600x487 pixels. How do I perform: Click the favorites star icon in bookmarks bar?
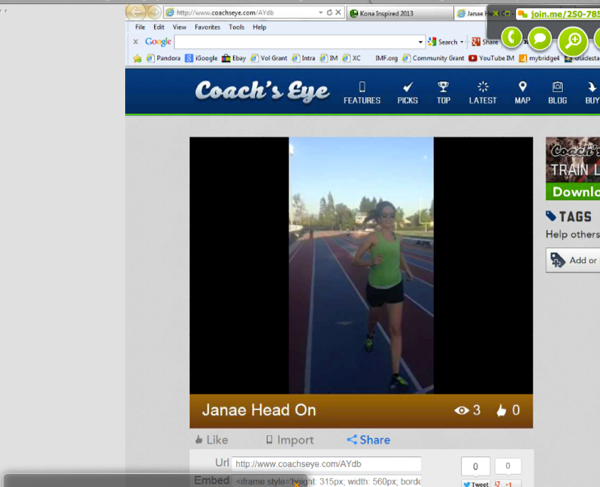137,58
